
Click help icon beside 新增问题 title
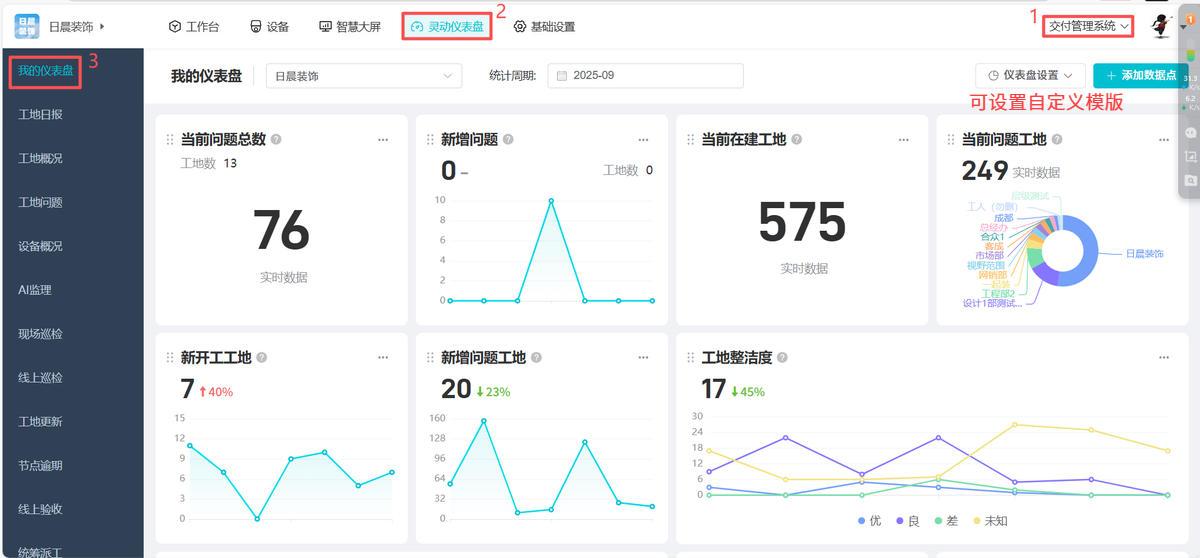(508, 140)
